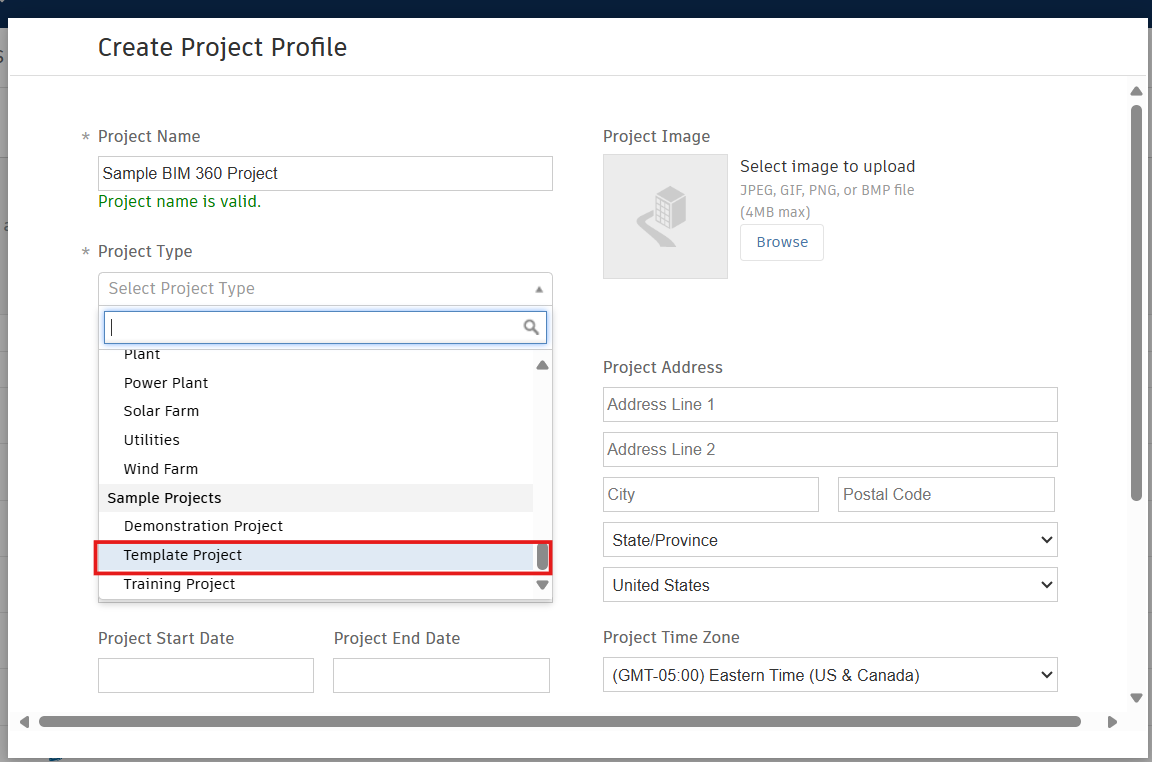The height and width of the screenshot is (762, 1152).
Task: Click the Project Start Date field
Action: click(205, 675)
